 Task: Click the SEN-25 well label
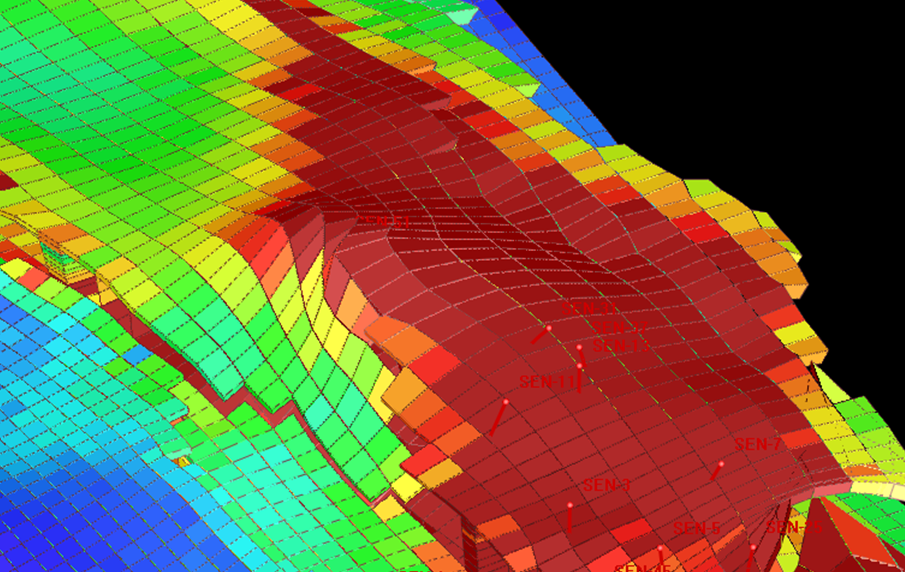(x=793, y=527)
